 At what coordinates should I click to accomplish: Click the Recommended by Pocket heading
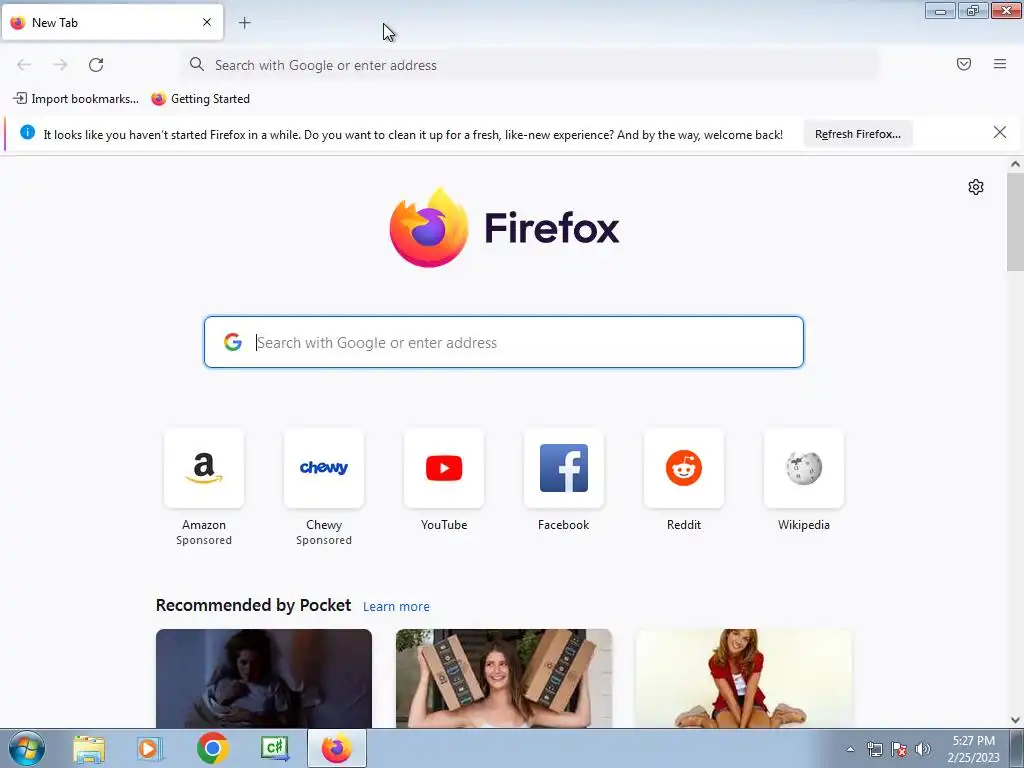(x=253, y=605)
